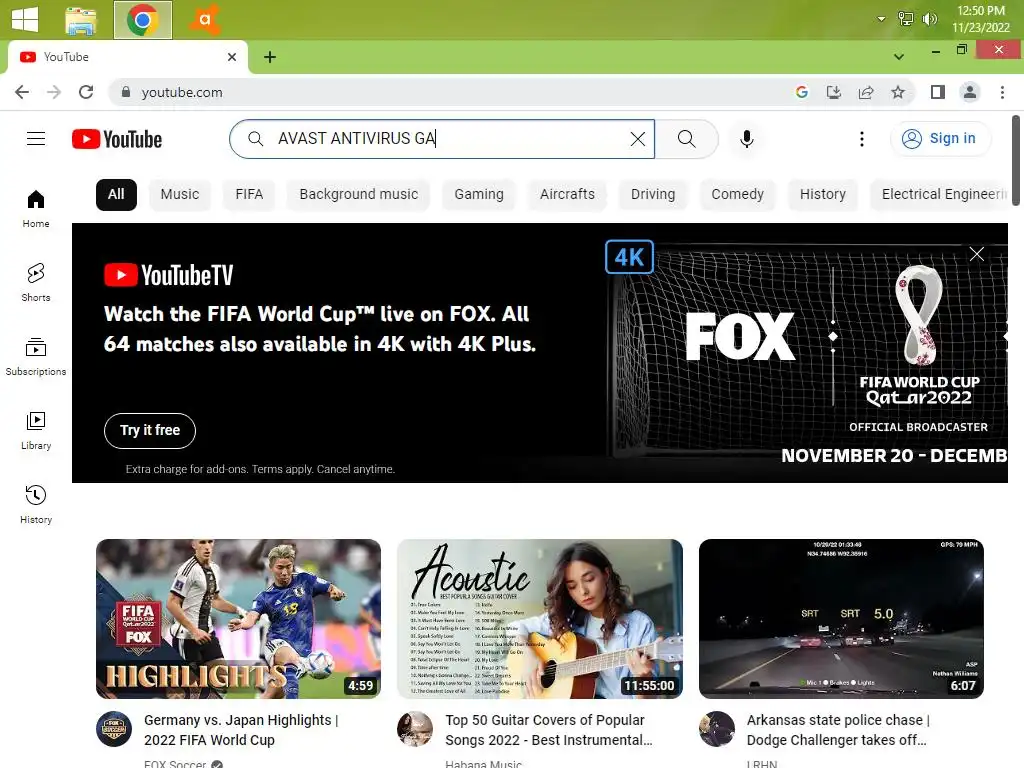Select the All filter chip
This screenshot has height=768, width=1024.
pos(116,195)
